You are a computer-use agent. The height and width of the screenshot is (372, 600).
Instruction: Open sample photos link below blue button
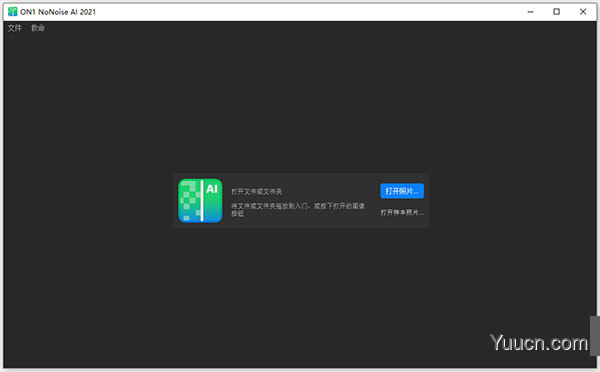click(402, 212)
